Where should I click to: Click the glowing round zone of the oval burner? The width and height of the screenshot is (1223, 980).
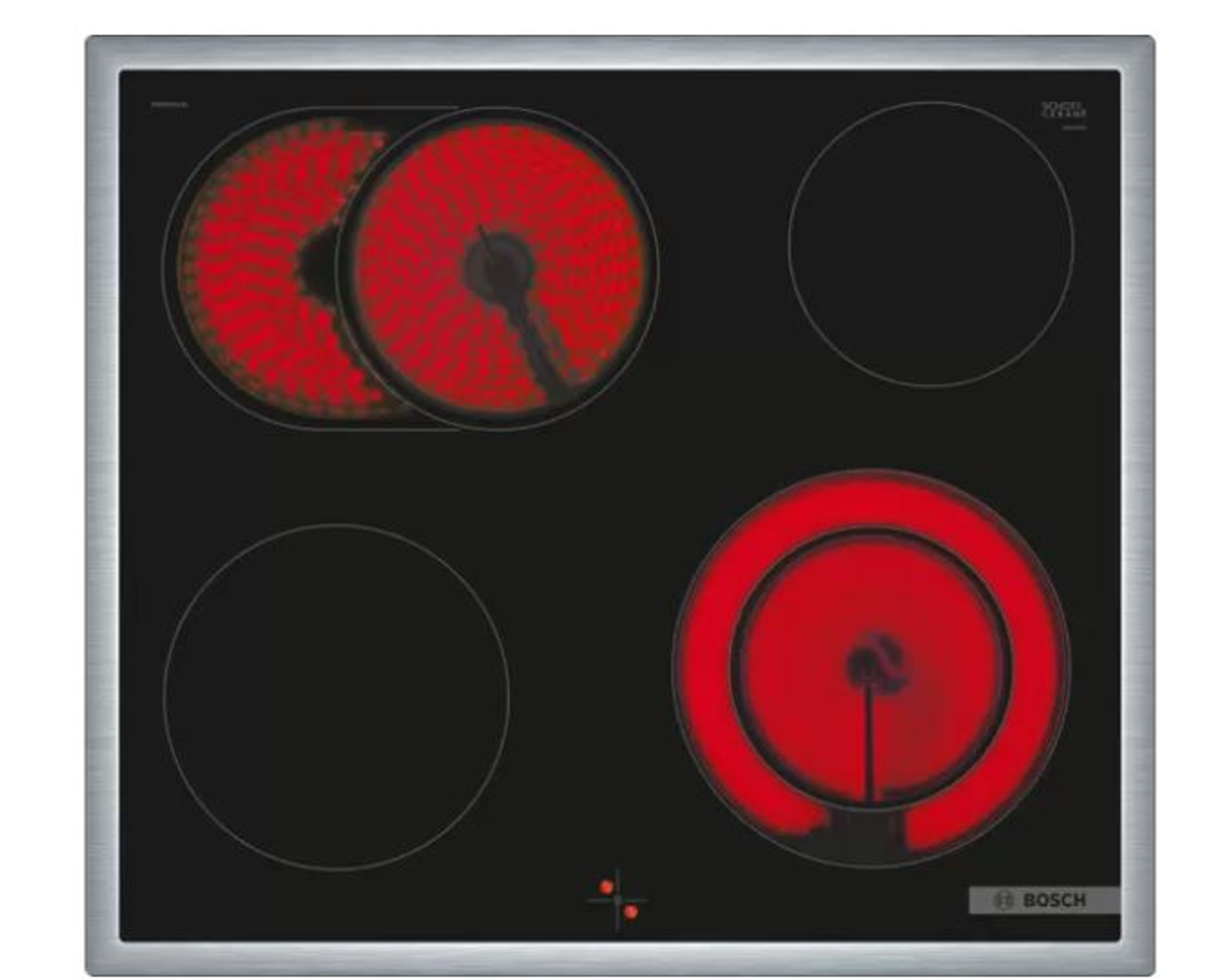click(x=497, y=269)
